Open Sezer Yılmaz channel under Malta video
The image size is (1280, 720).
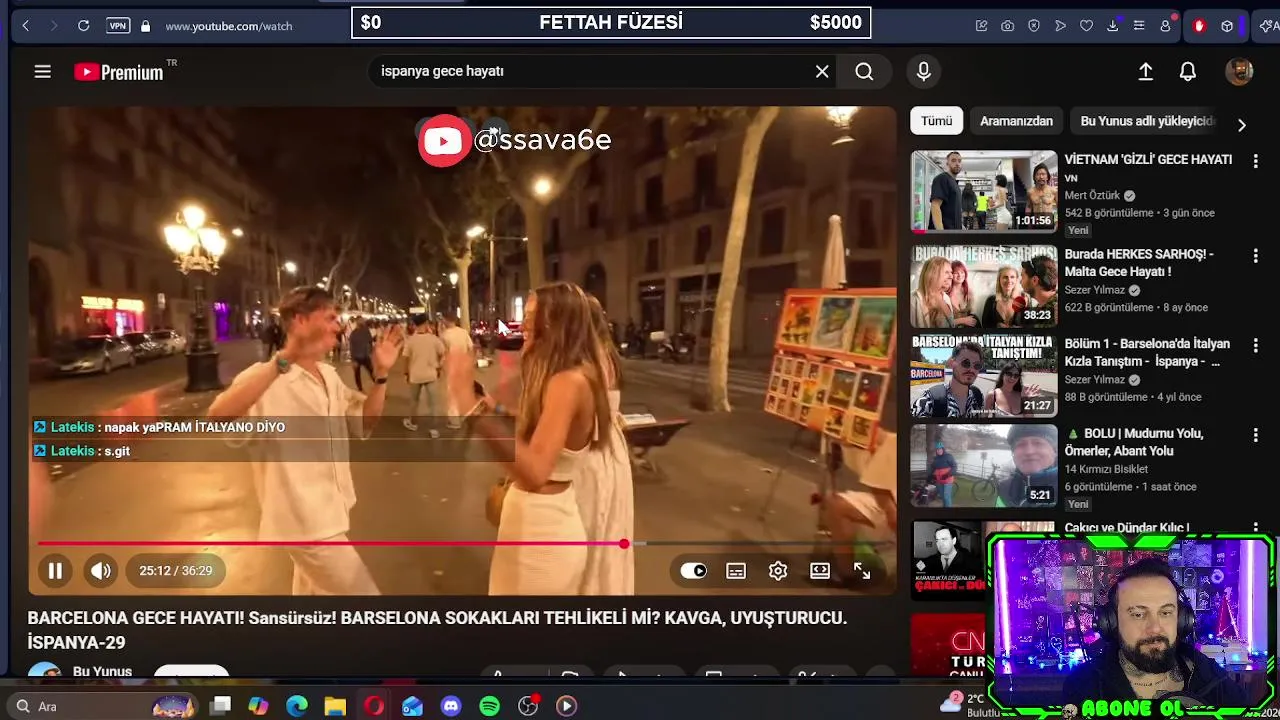tap(1095, 291)
